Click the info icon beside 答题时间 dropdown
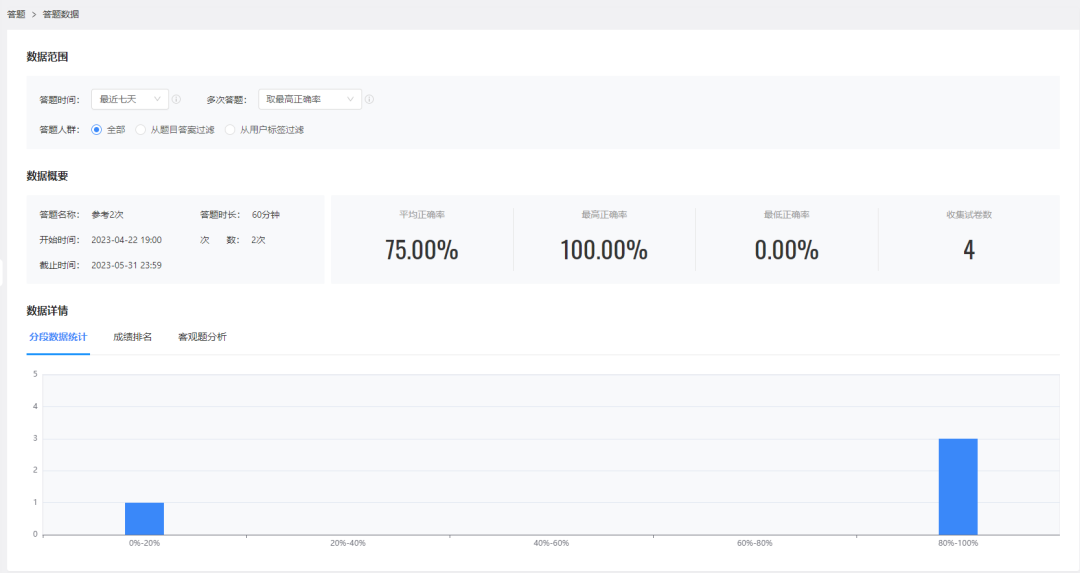Image resolution: width=1080 pixels, height=573 pixels. (176, 100)
